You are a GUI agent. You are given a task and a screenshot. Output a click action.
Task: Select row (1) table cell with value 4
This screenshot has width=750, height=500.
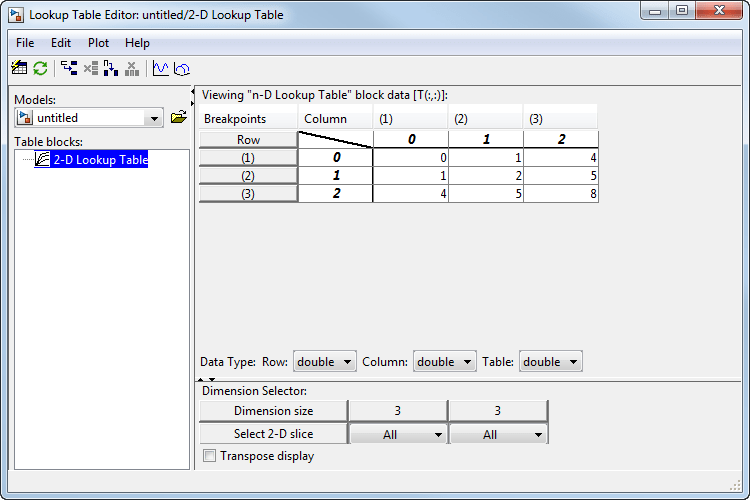(561, 158)
